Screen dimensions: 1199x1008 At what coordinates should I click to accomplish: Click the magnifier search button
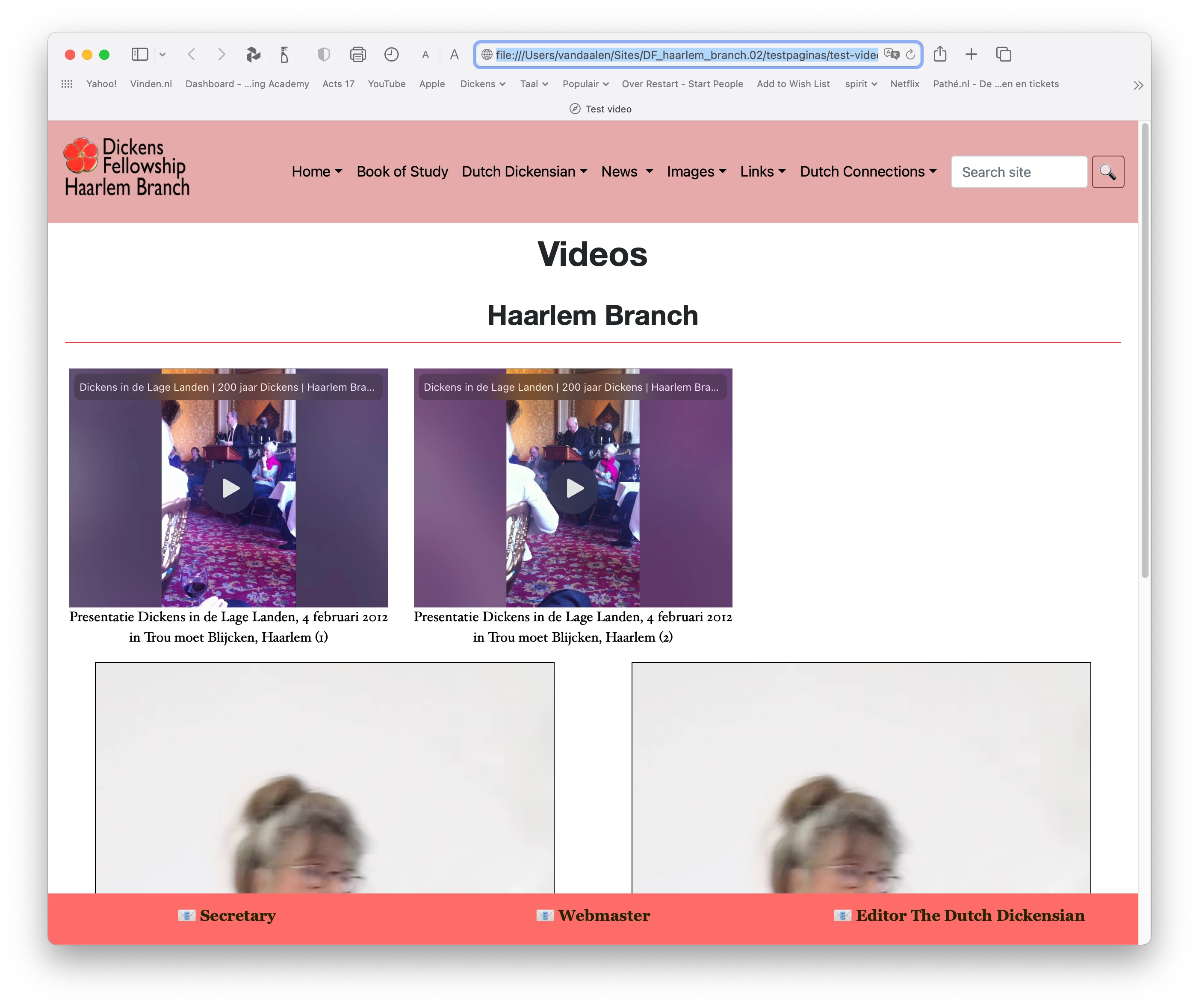(1107, 172)
